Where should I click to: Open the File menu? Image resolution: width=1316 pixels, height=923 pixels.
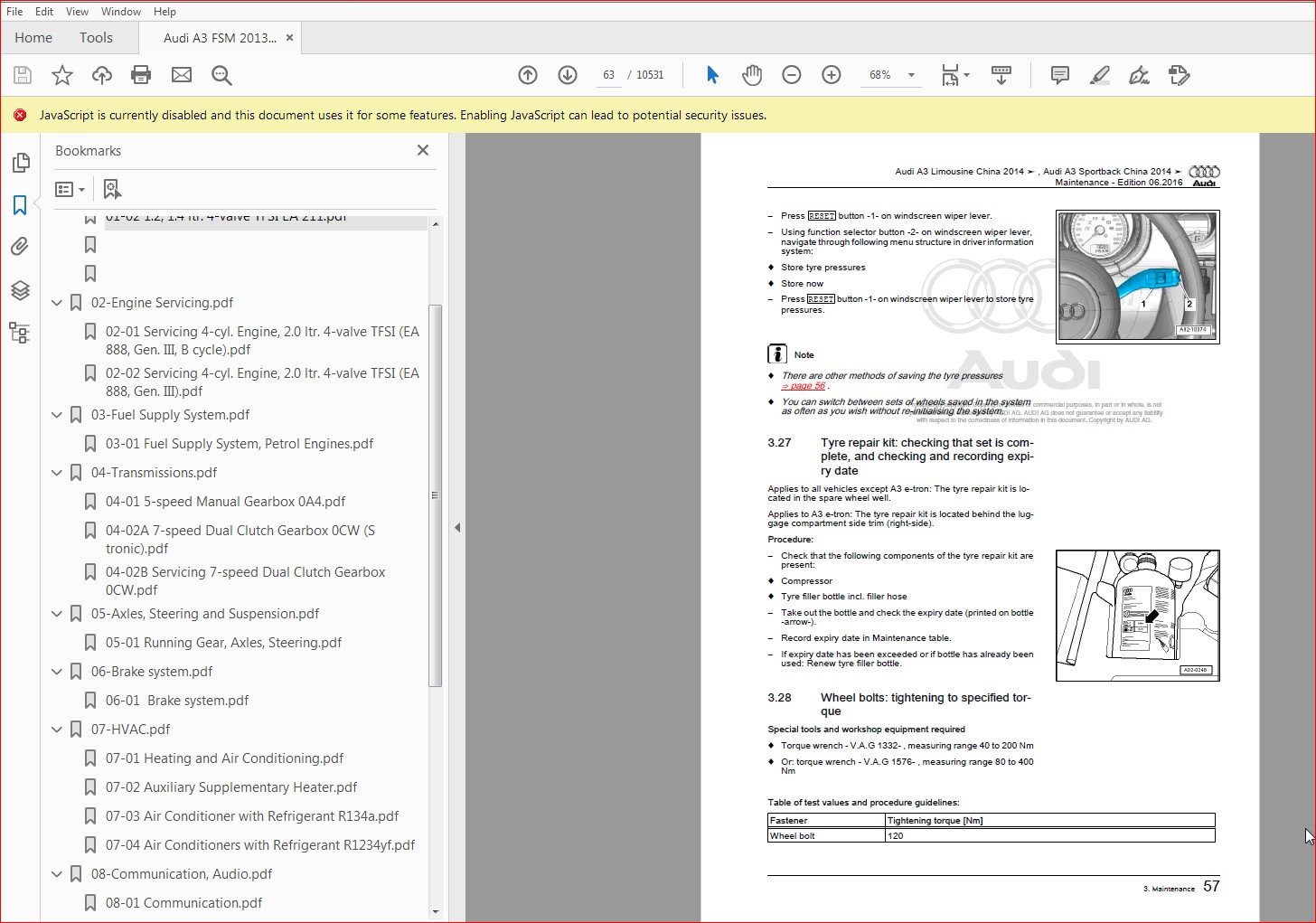[14, 12]
